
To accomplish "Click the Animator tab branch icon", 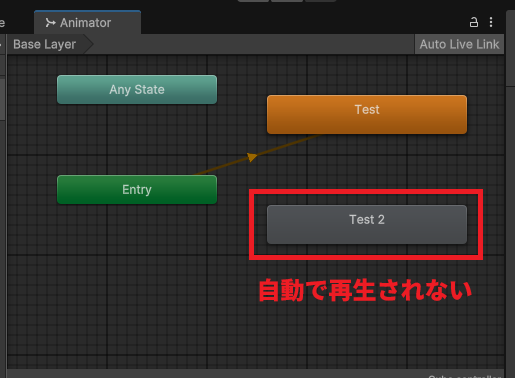I will click(50, 23).
